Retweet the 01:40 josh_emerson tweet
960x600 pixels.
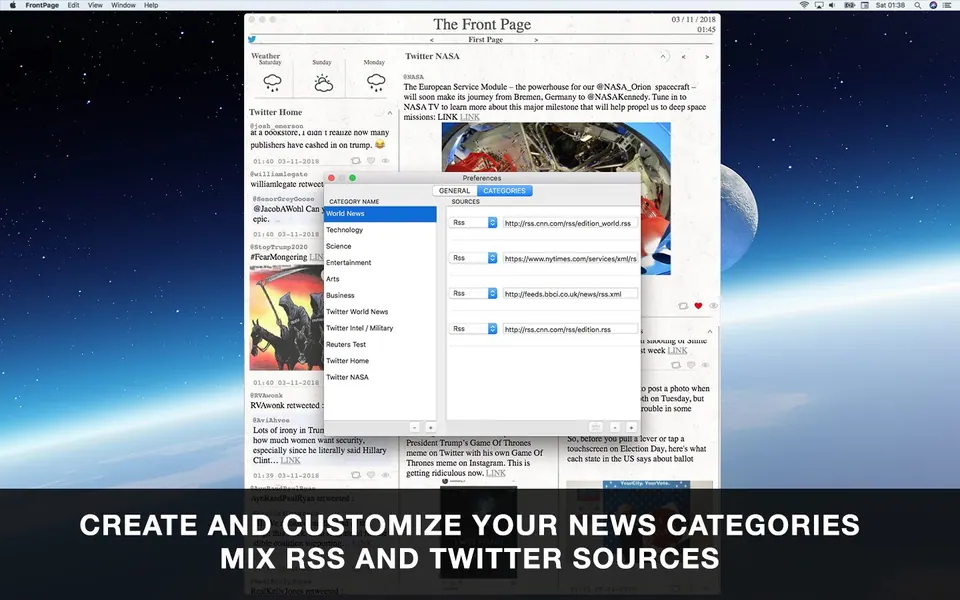pyautogui.click(x=356, y=161)
